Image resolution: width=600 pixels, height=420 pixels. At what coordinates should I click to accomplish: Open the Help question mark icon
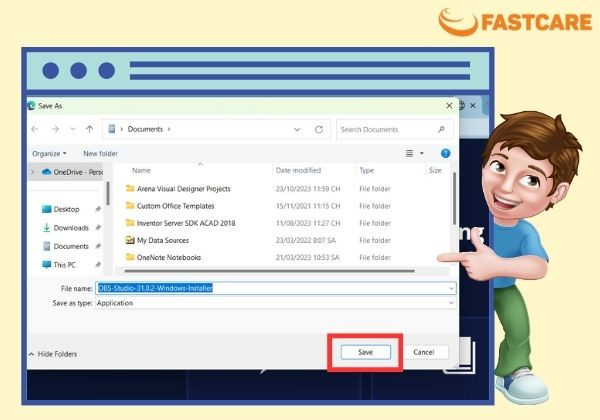pos(445,153)
